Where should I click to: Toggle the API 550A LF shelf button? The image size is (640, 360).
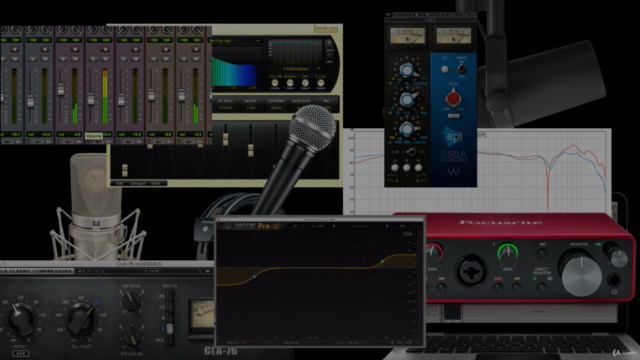point(395,168)
